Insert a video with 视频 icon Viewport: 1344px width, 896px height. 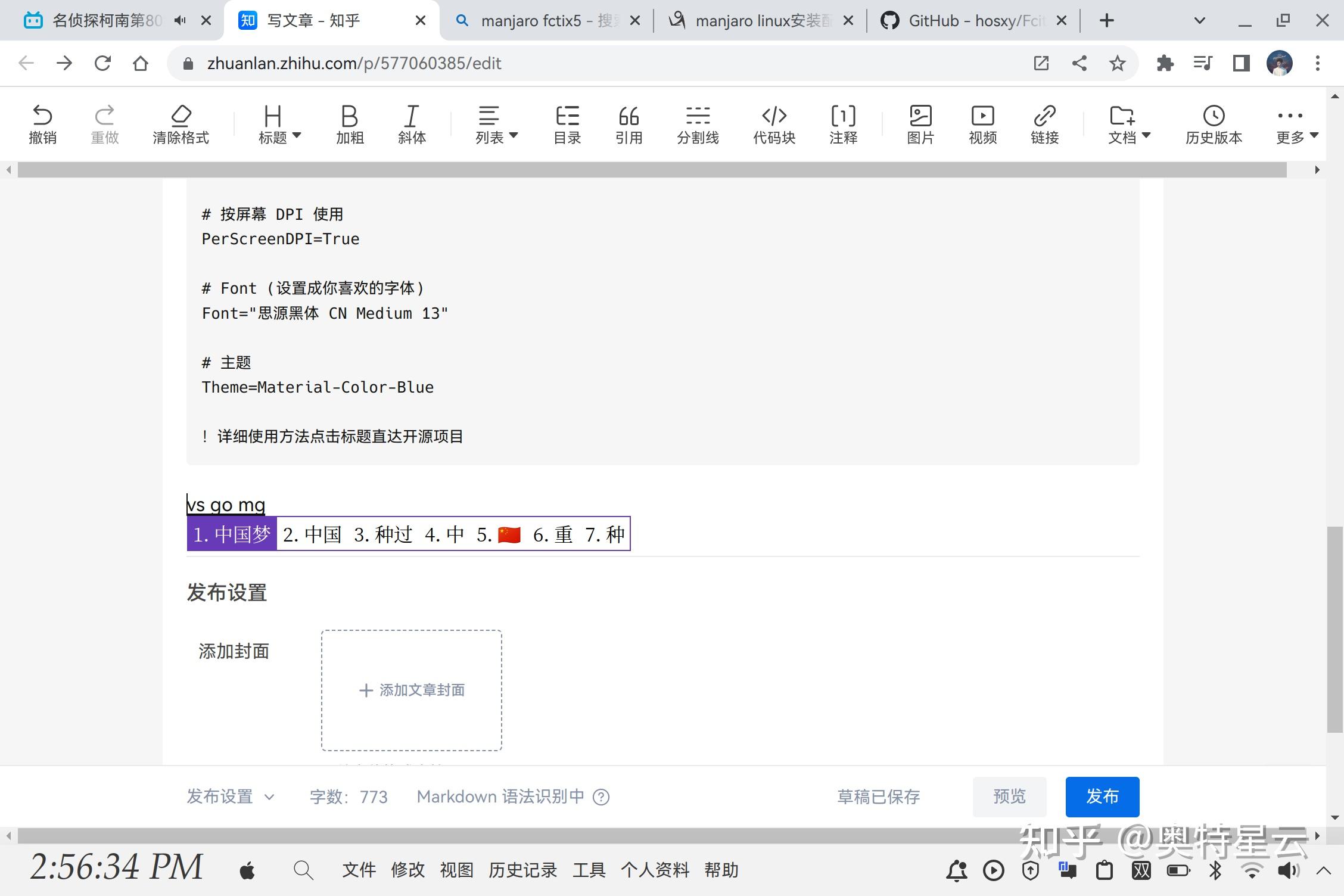click(982, 124)
